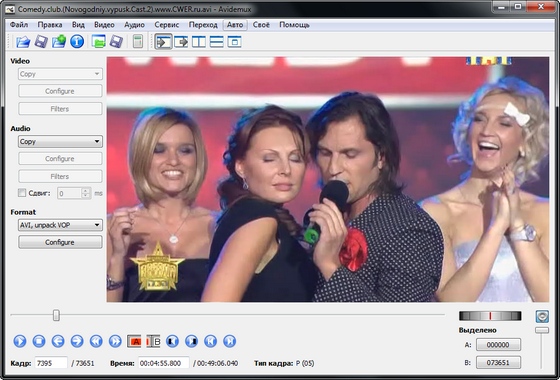The height and width of the screenshot is (380, 560).
Task: Enable the Сдвиг audio shift checkbox
Action: [22, 193]
